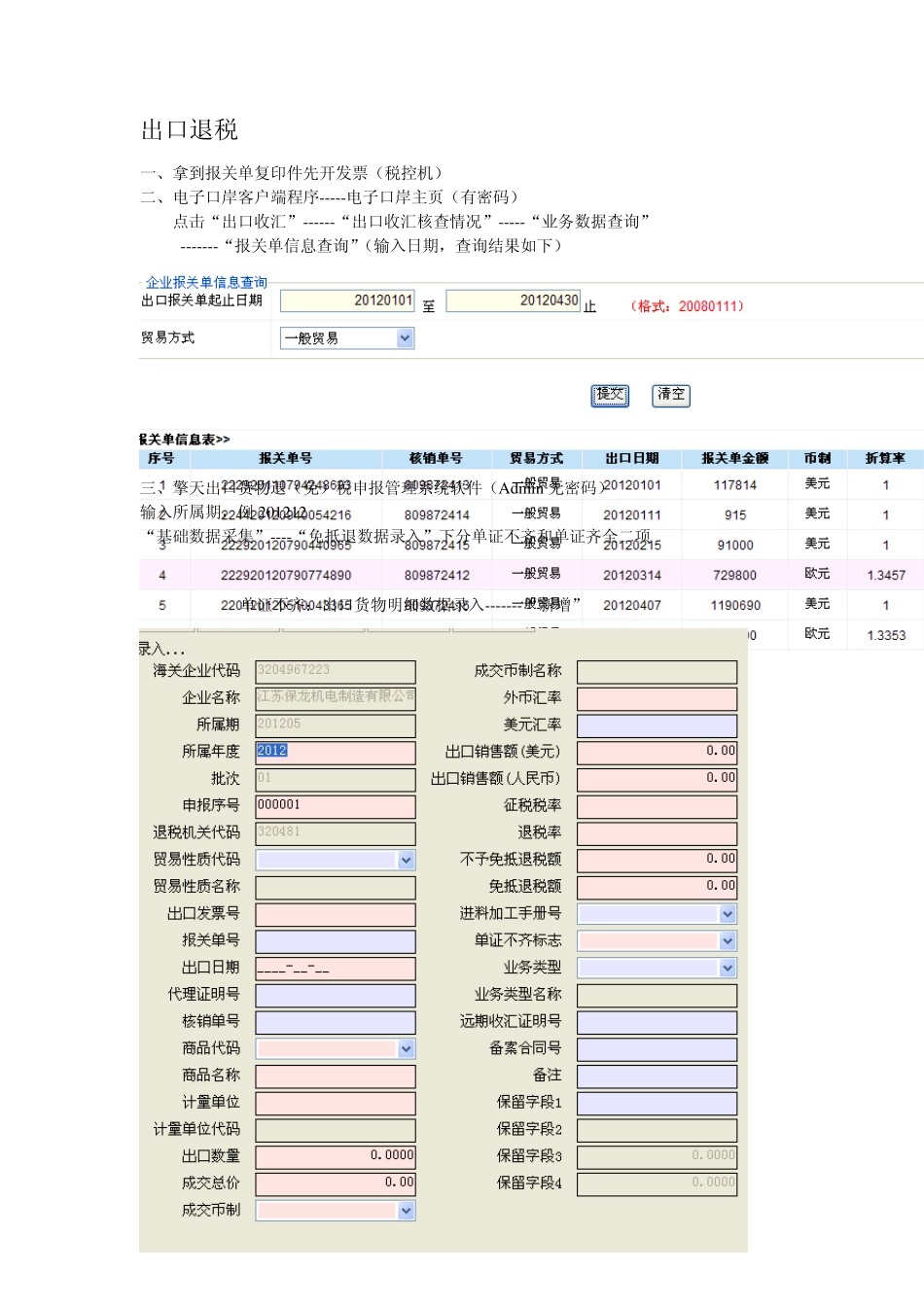
Task: Click exchange rate cell 1.3353
Action: 886,636
